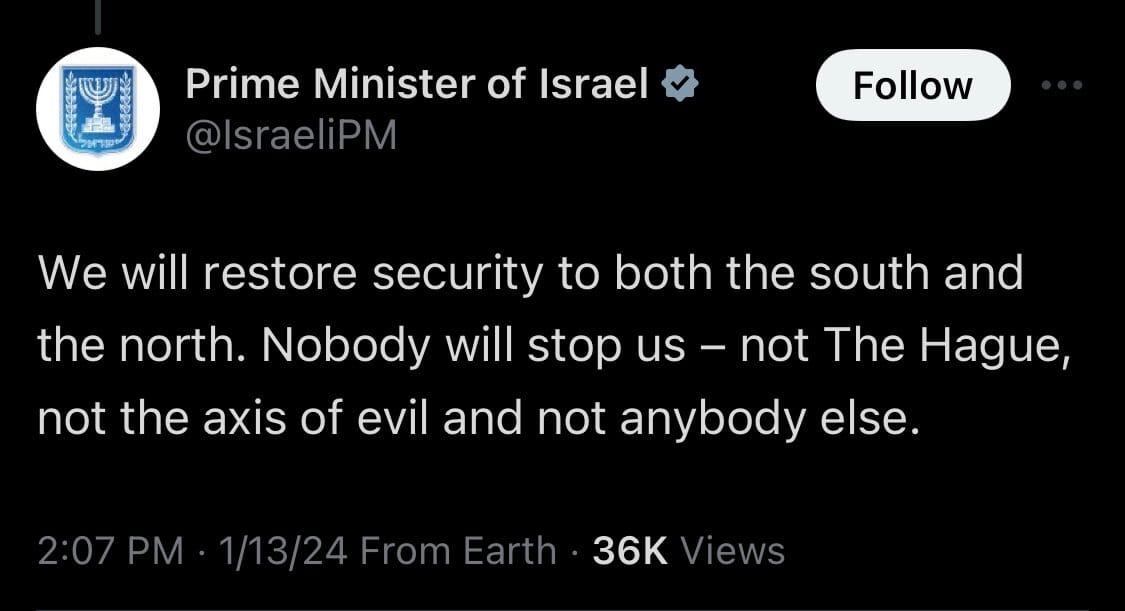Image resolution: width=1125 pixels, height=611 pixels.
Task: Open the Prime Minister of Israel display name
Action: pyautogui.click(x=417, y=86)
